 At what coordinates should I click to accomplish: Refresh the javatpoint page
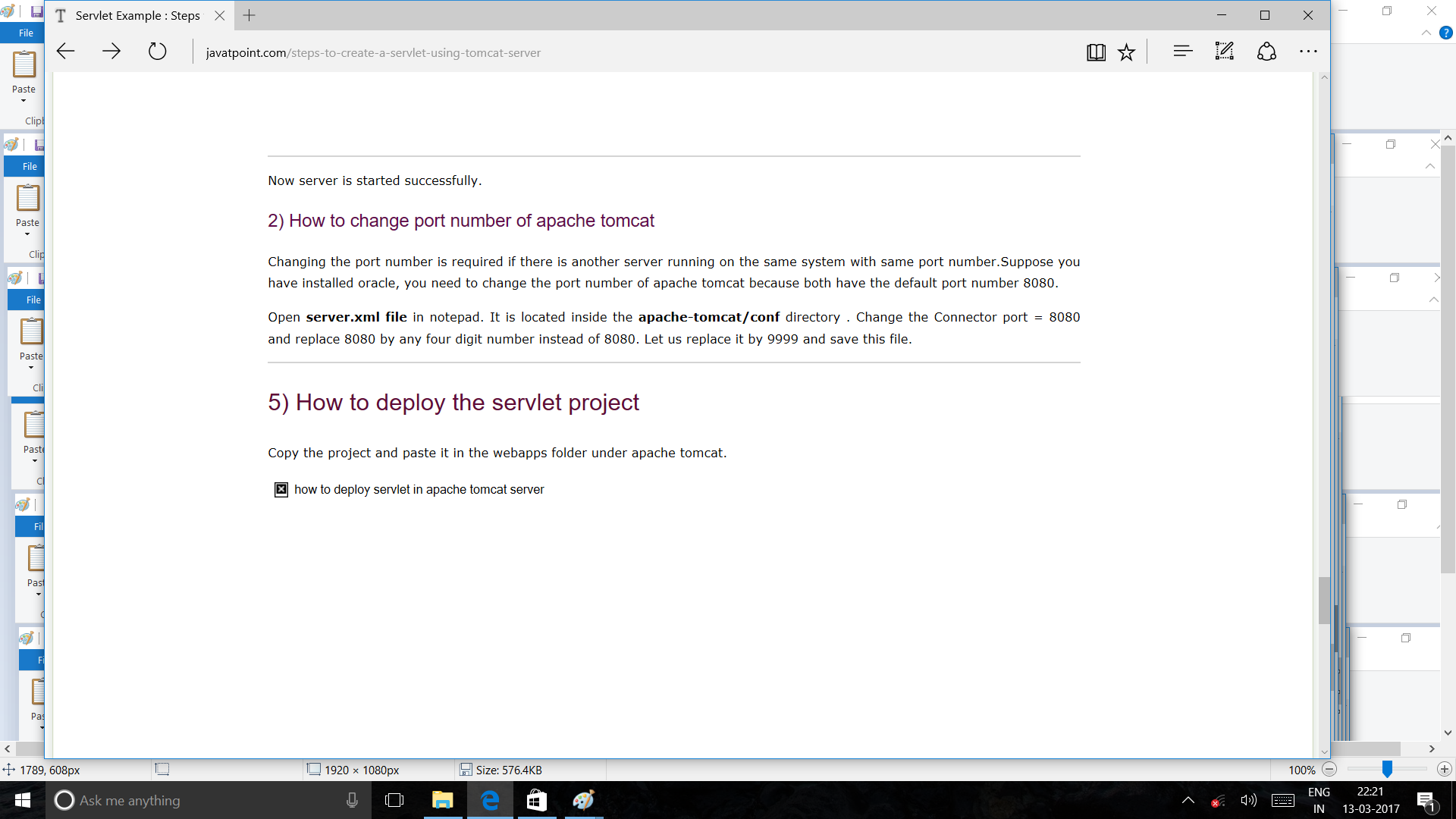click(157, 52)
